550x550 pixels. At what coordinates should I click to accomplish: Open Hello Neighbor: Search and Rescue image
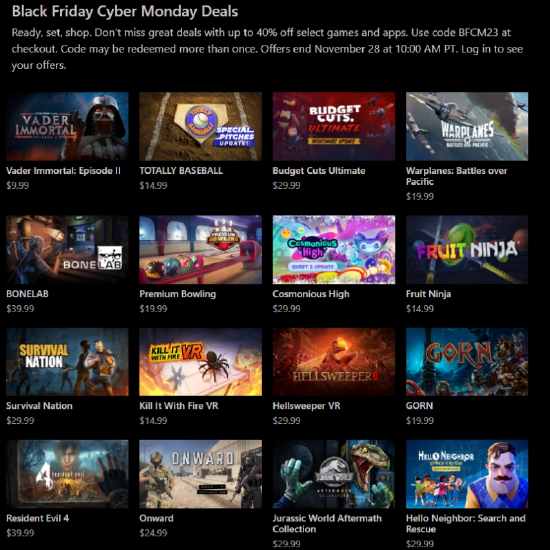(467, 474)
